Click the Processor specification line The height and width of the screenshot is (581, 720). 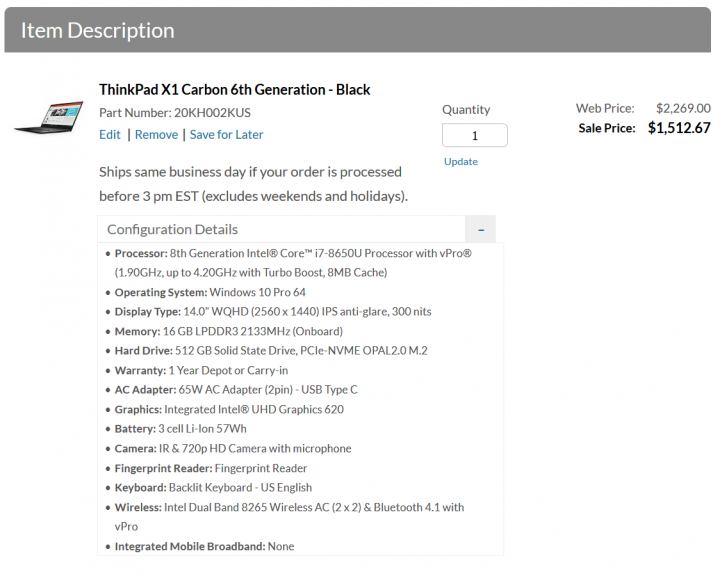(293, 263)
